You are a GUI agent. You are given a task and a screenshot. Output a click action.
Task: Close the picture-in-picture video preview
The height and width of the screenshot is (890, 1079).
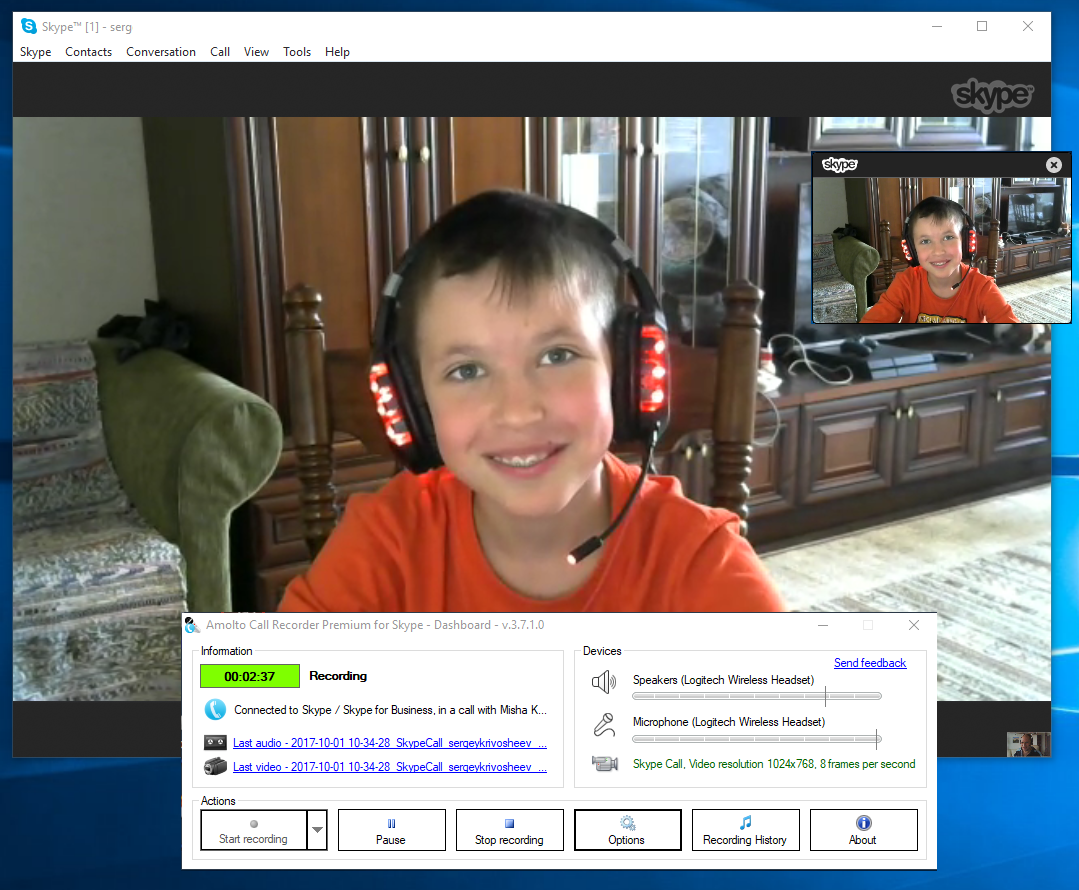[x=1053, y=165]
